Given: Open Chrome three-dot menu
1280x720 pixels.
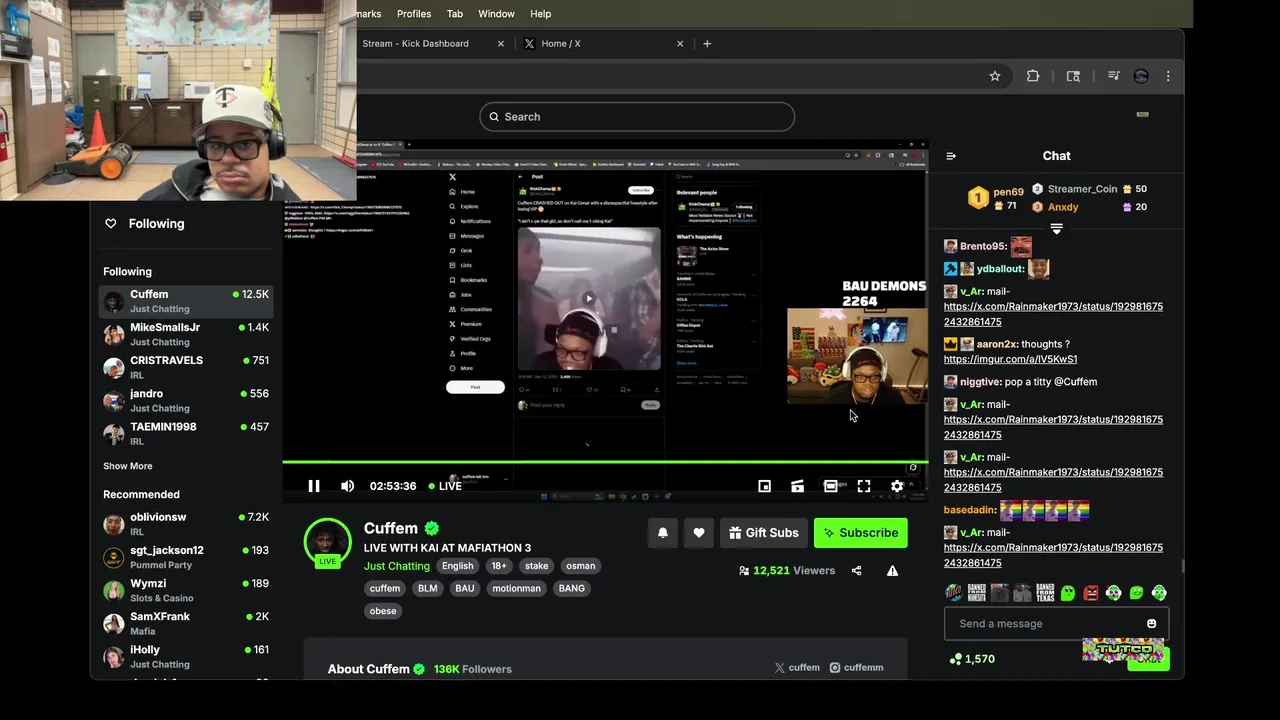Looking at the screenshot, I should (1168, 76).
